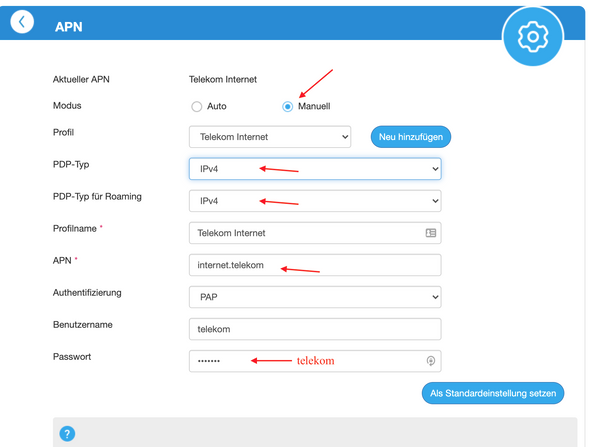Screen dimensions: 607x447
Task: Select the Manuell mode radio button
Action: pos(287,106)
